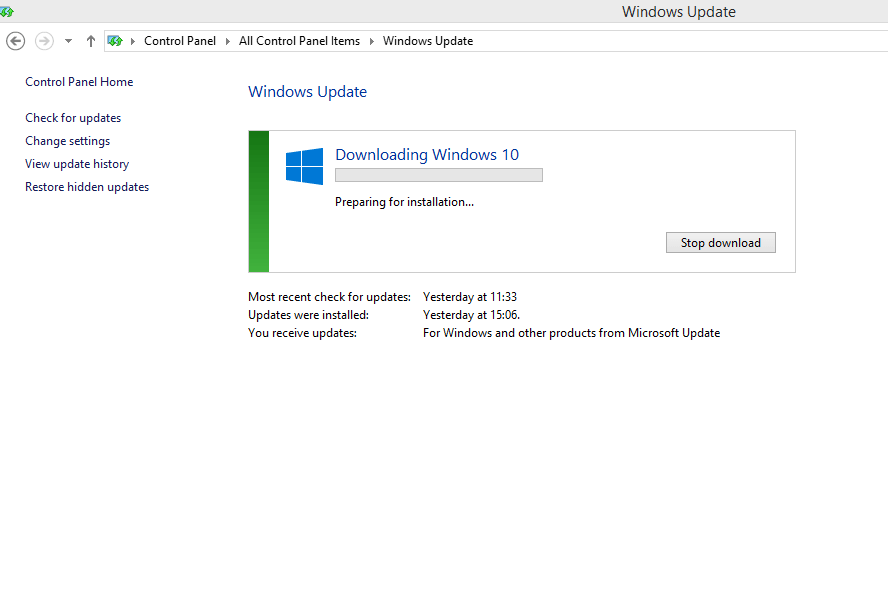Open Restore hidden updates link
888x603 pixels.
pyautogui.click(x=87, y=187)
